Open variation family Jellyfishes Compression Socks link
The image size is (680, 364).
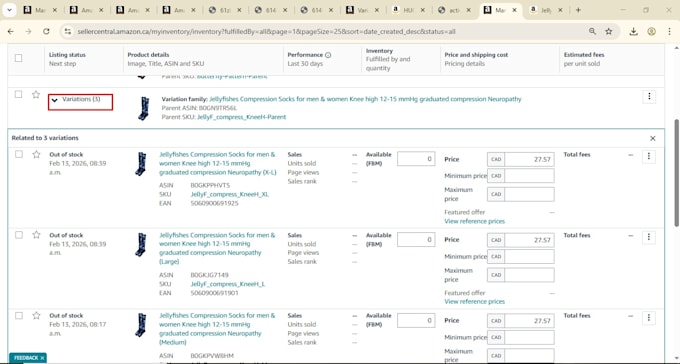(x=365, y=99)
